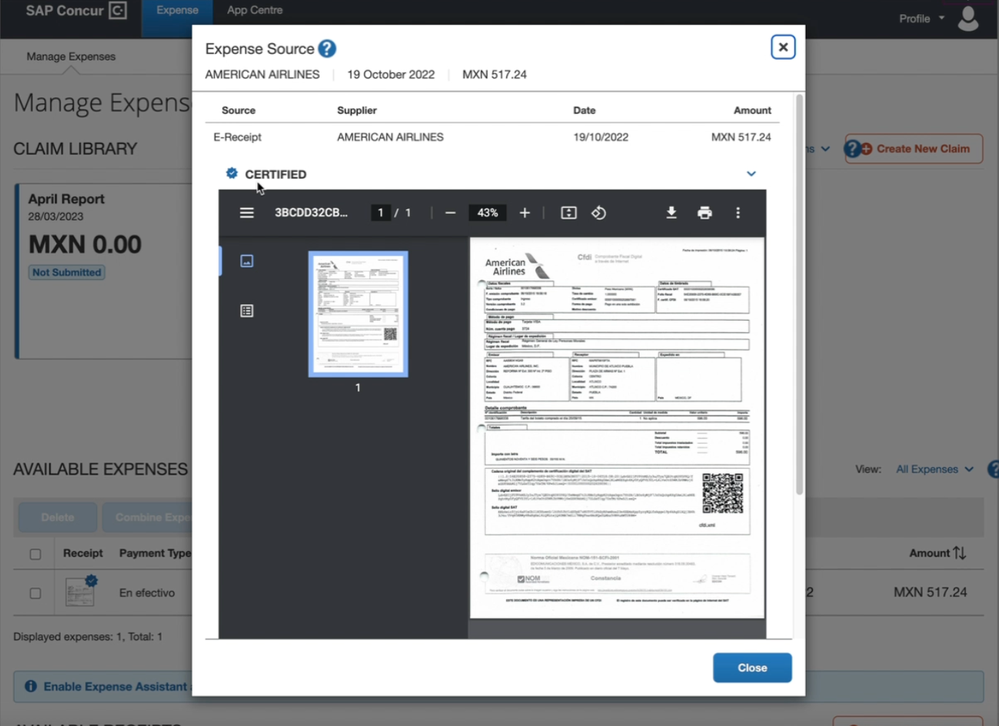Select all expenses header checkbox
Screen dimensions: 999x726
36,554
